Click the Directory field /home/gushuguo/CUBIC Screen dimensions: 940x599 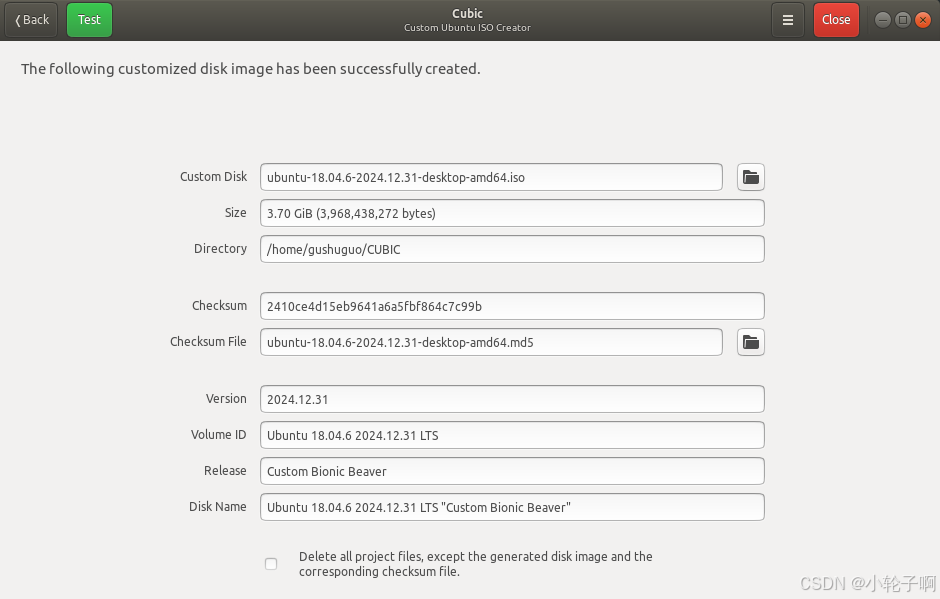click(x=512, y=249)
